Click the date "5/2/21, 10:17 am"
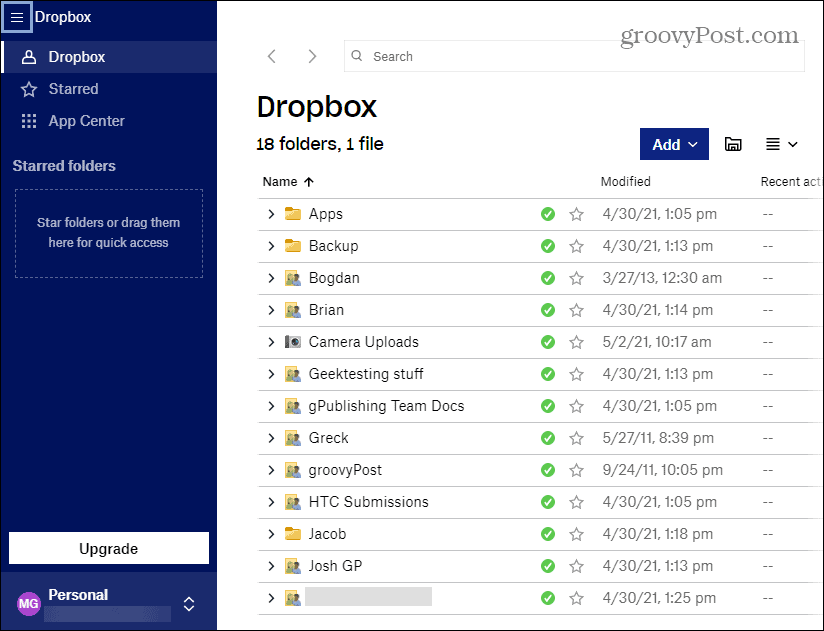The image size is (824, 631). [657, 342]
